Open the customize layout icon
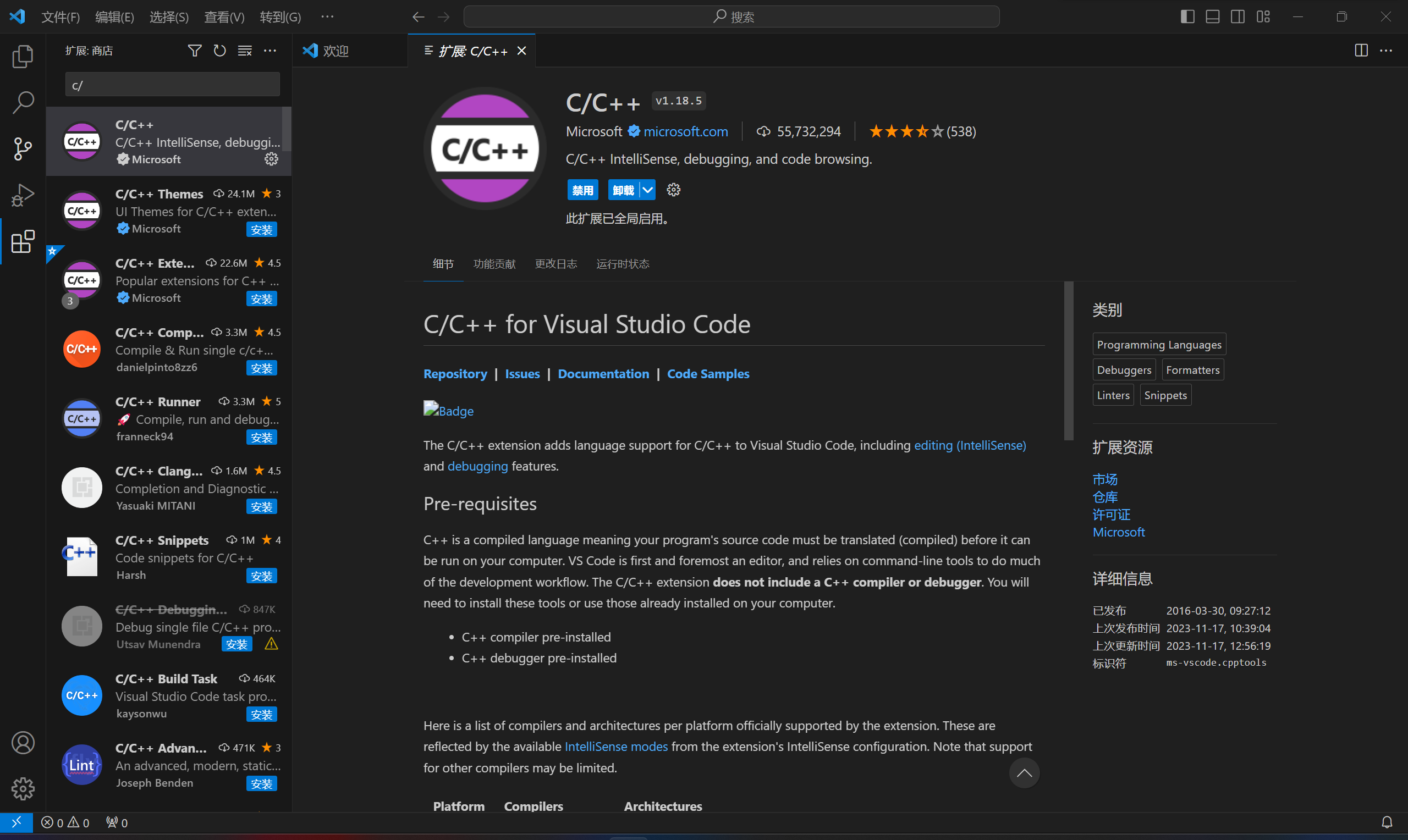 [1263, 17]
